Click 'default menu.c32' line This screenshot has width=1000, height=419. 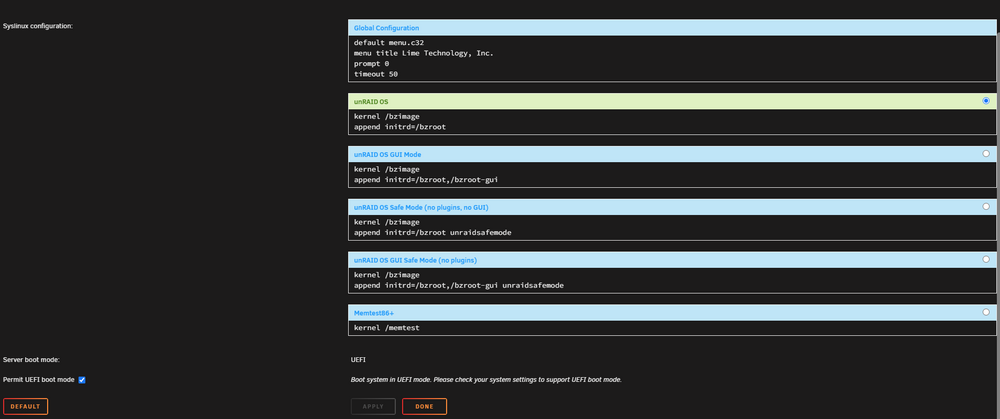(x=389, y=43)
